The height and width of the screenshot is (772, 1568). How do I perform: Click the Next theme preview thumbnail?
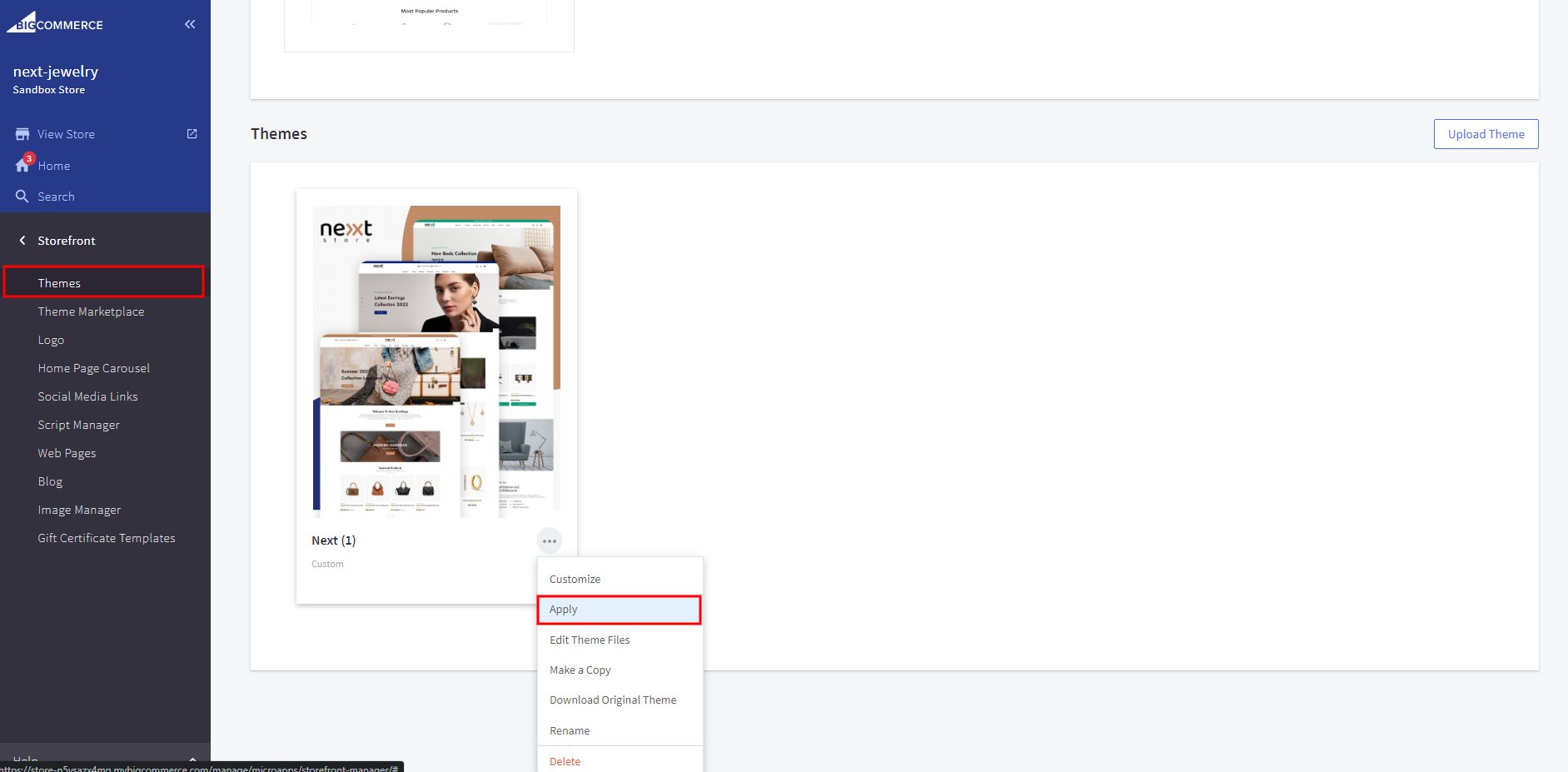pos(436,361)
